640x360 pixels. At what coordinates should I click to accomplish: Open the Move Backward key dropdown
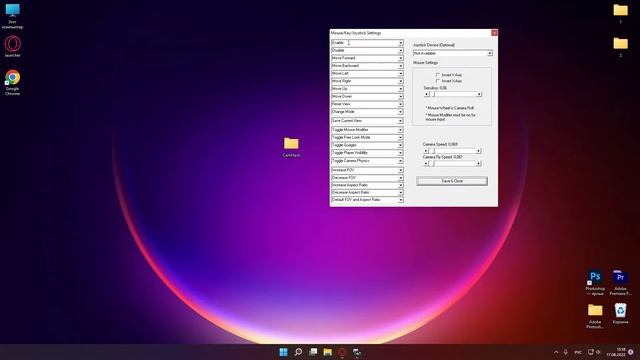coord(367,66)
